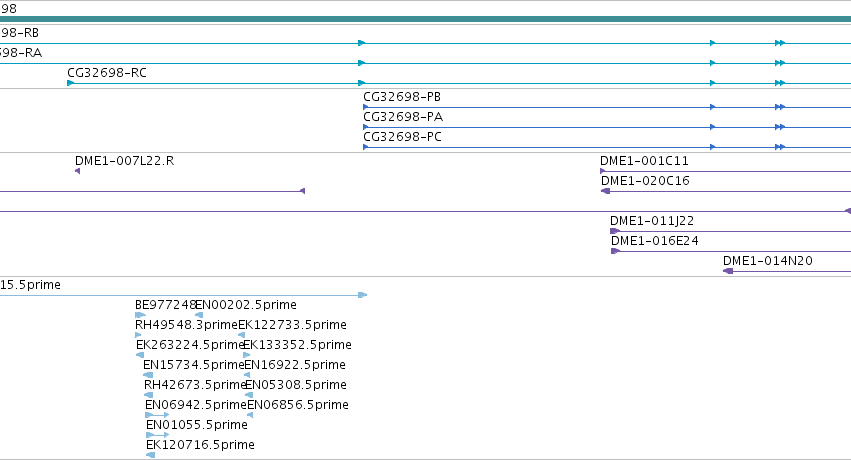Select the EN06942.5prime EST arrow feature
The width and height of the screenshot is (851, 460).
(x=157, y=415)
